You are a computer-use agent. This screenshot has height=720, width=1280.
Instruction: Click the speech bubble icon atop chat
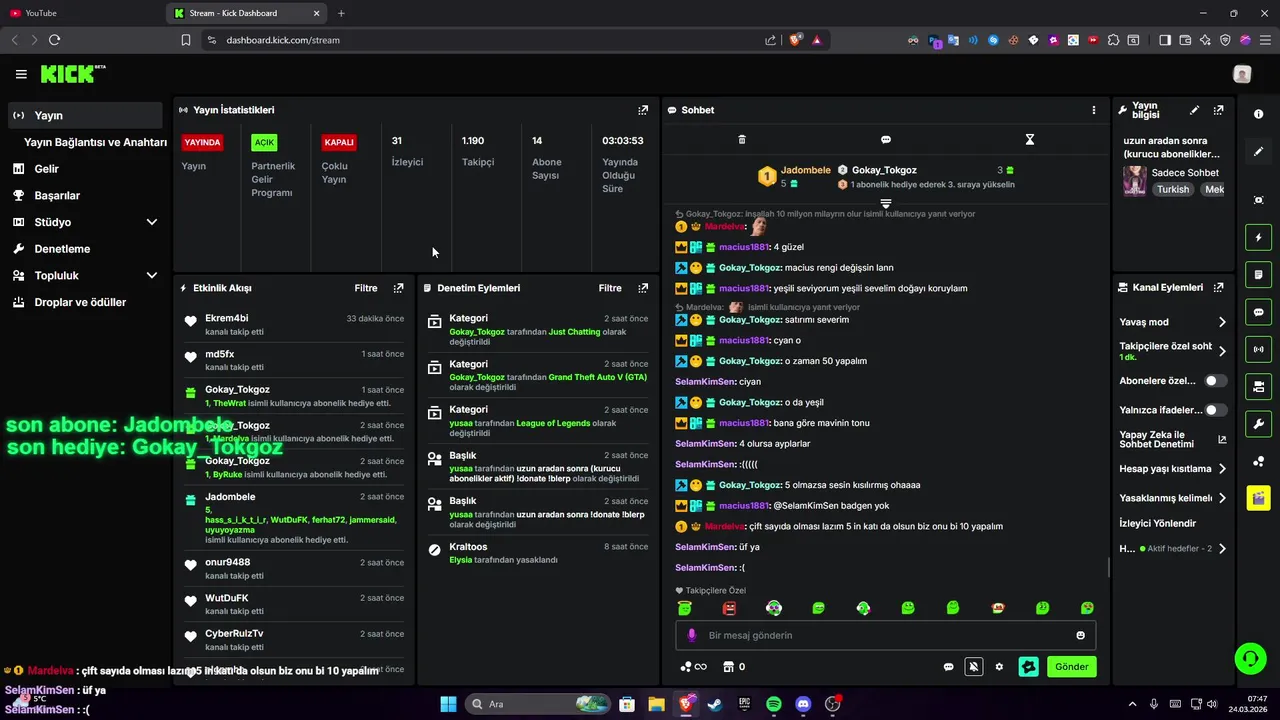[x=886, y=139]
